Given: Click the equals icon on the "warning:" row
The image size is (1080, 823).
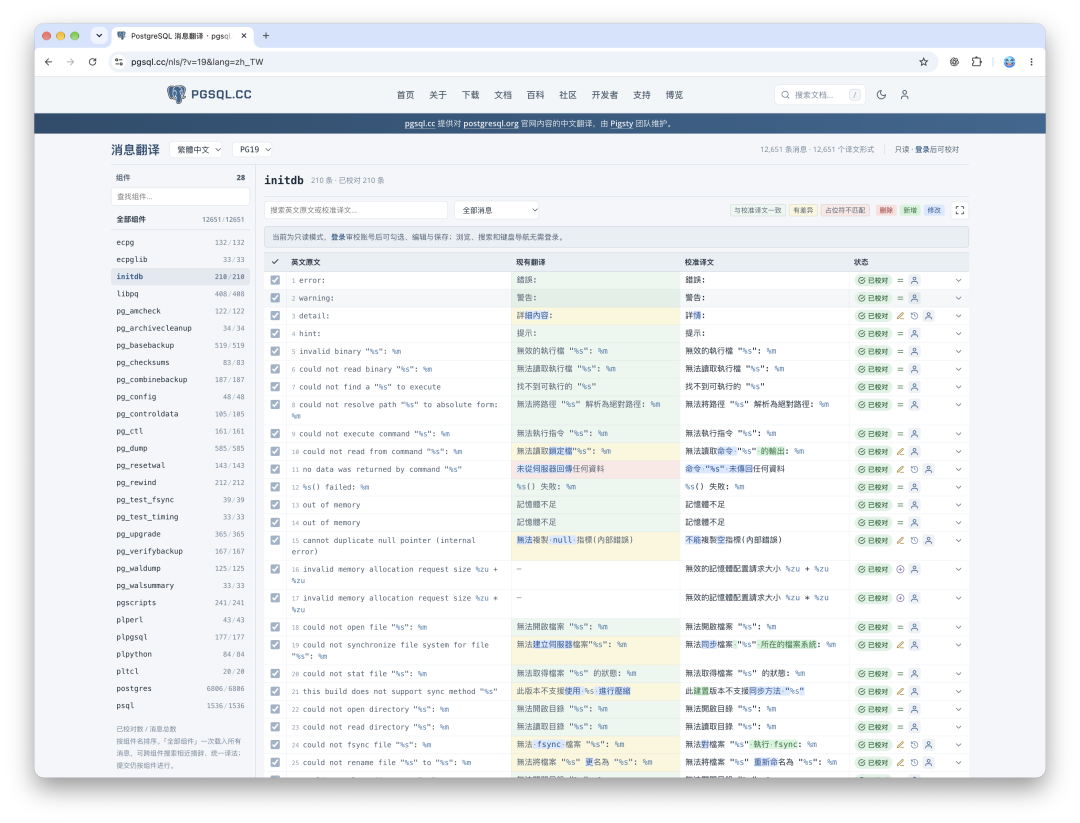Looking at the screenshot, I should tap(900, 298).
